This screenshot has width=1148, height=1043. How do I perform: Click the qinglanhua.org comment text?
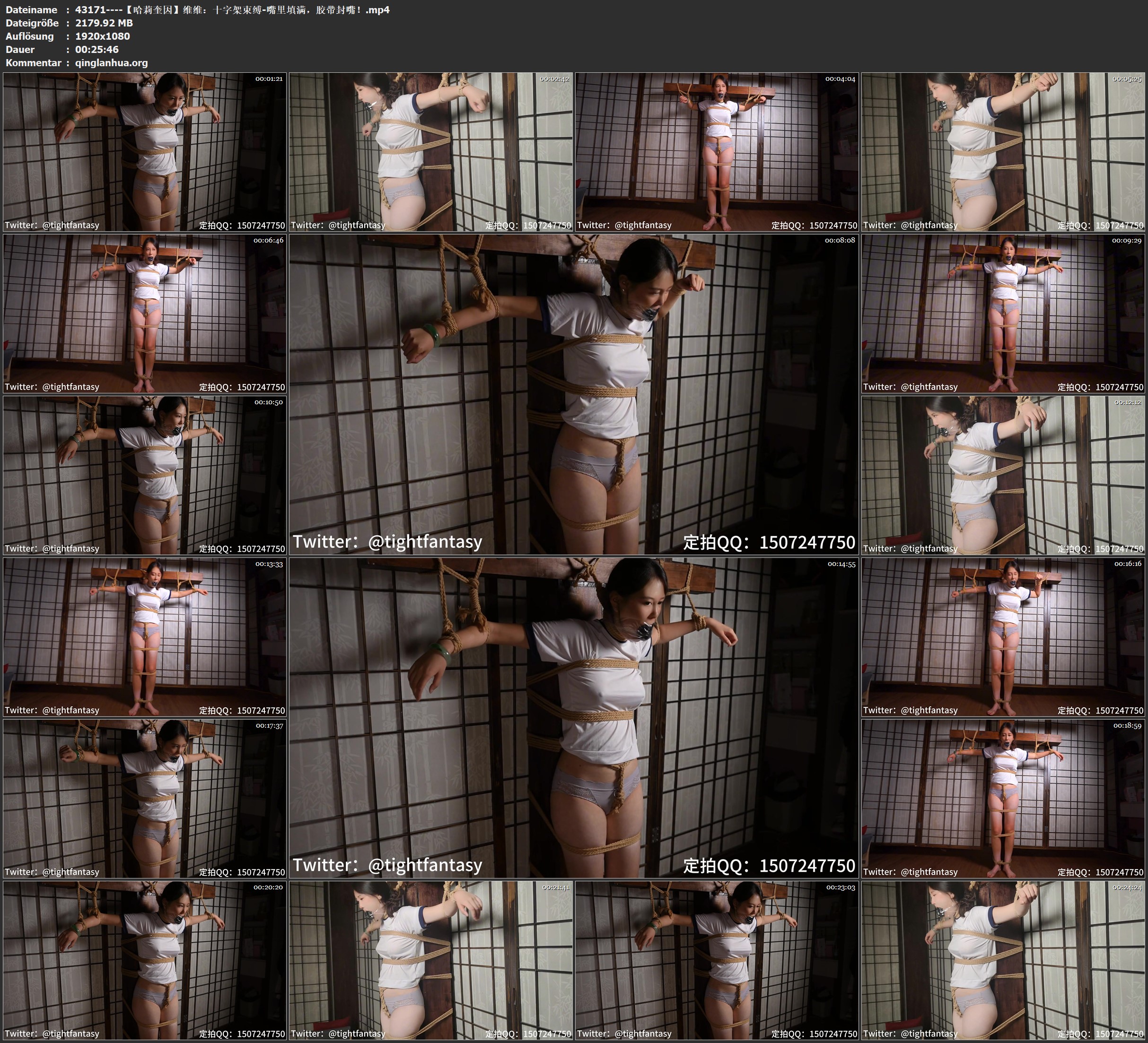click(x=112, y=62)
